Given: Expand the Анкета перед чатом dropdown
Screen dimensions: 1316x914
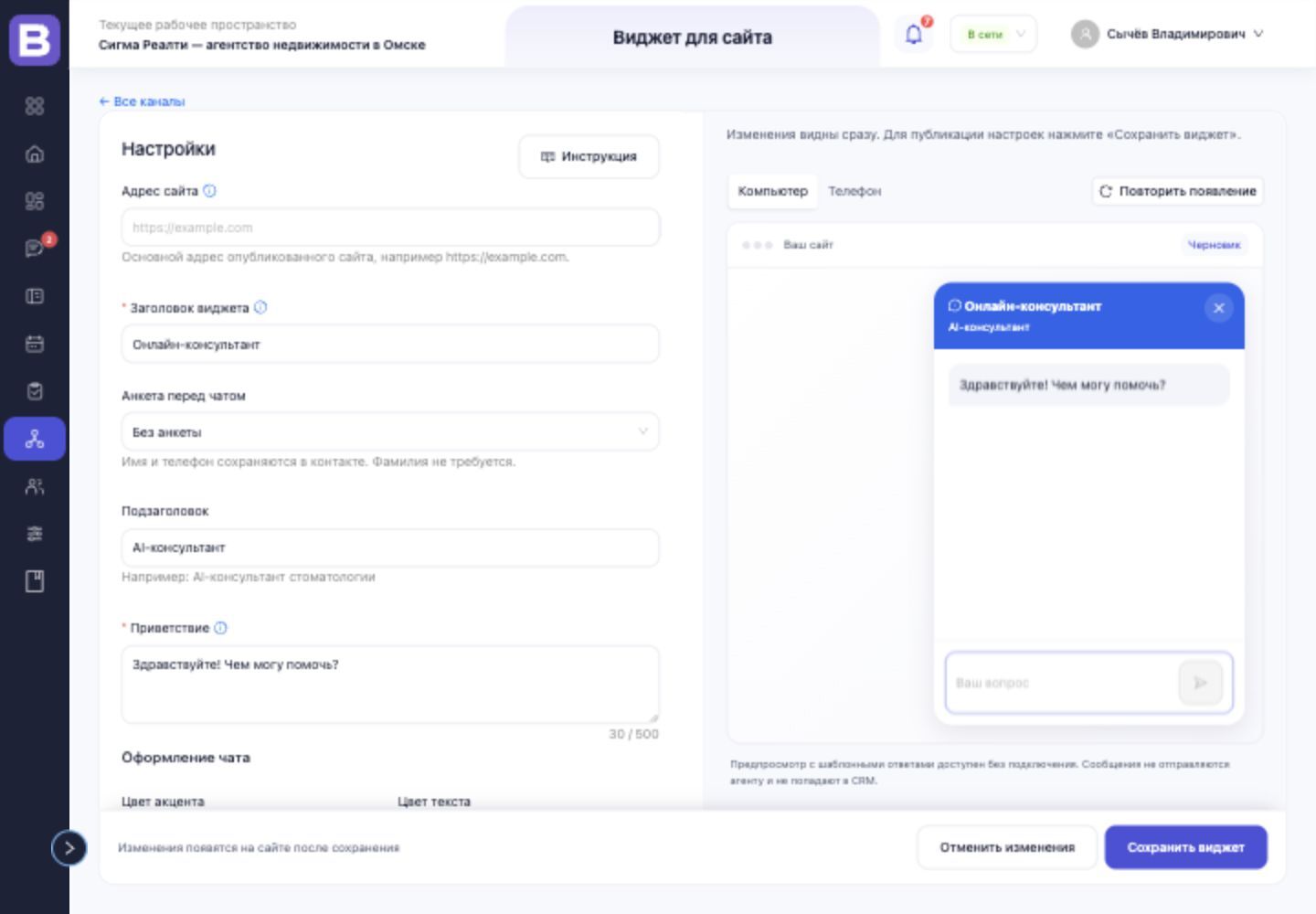Looking at the screenshot, I should (390, 431).
